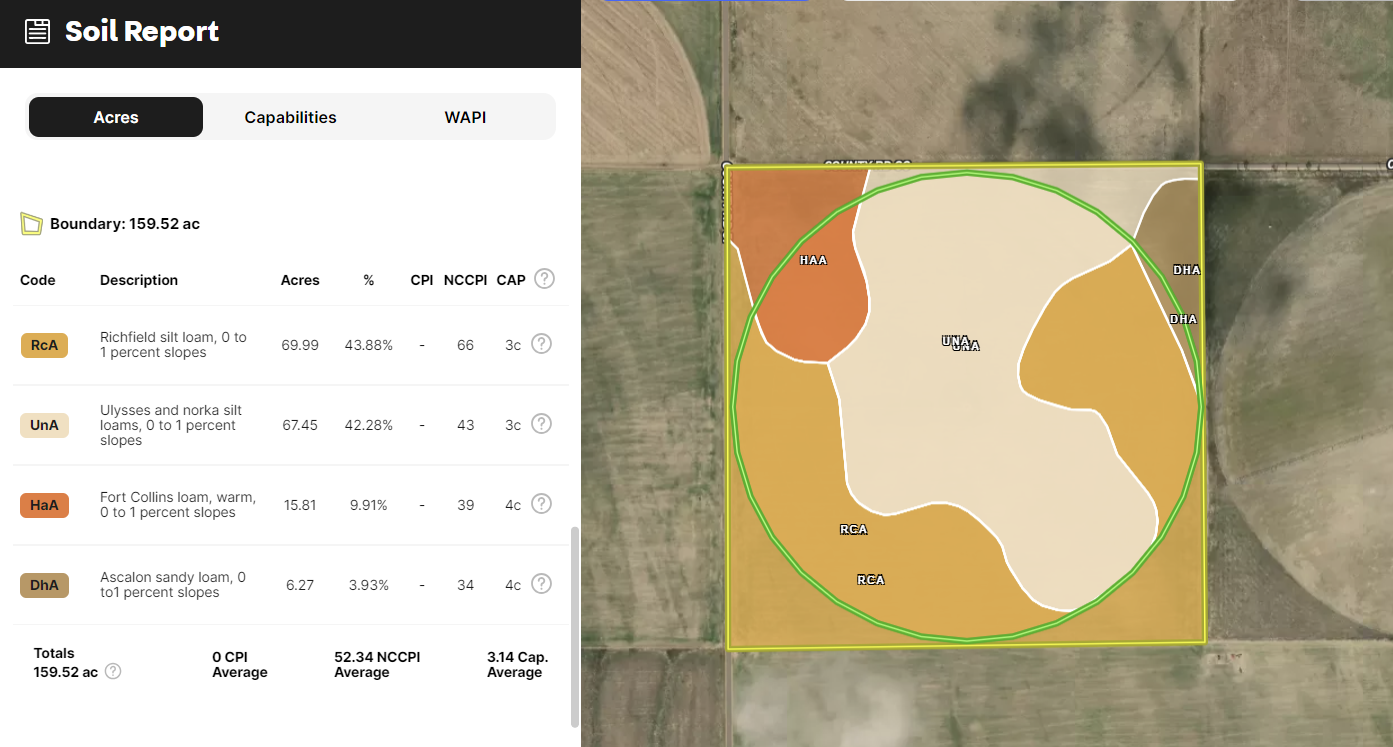Open help icon for RcA soil row
Image resolution: width=1393 pixels, height=747 pixels.
click(541, 344)
